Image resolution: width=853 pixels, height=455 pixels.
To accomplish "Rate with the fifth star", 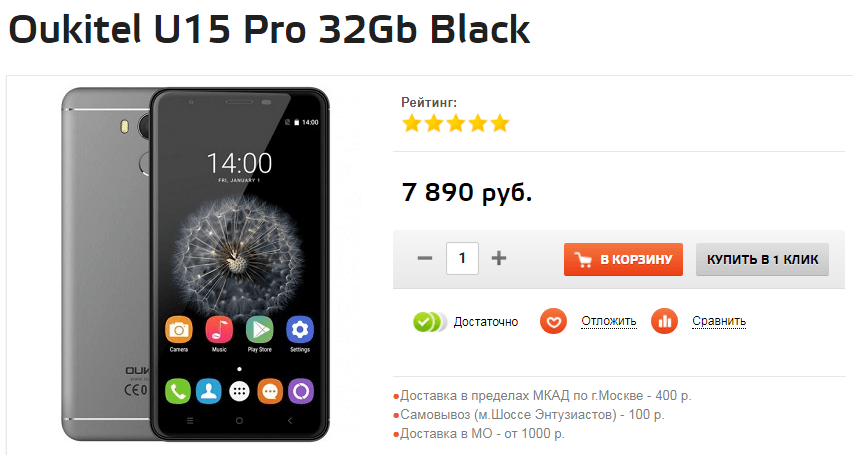I will pos(499,124).
